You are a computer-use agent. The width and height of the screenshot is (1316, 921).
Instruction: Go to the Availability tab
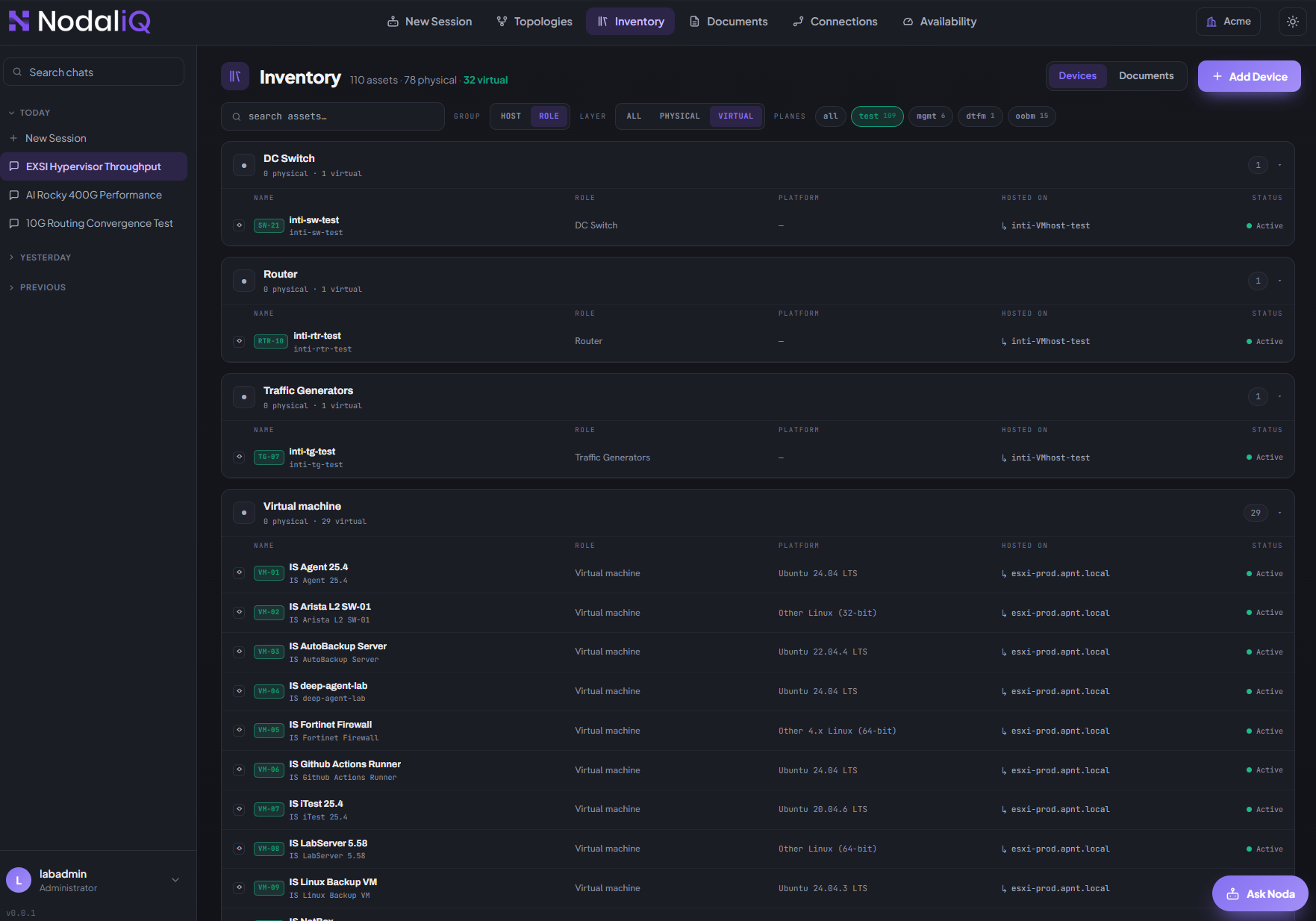click(x=939, y=22)
